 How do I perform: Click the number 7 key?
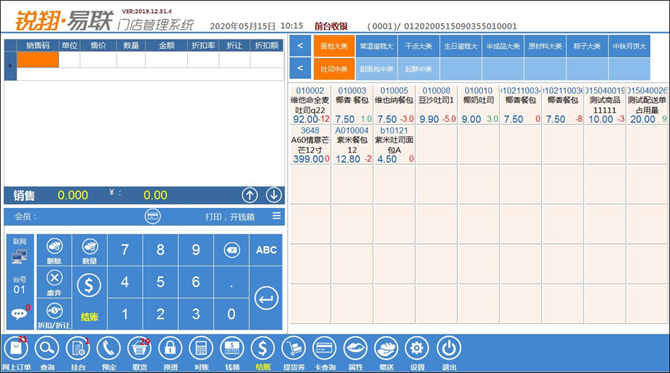pos(125,250)
